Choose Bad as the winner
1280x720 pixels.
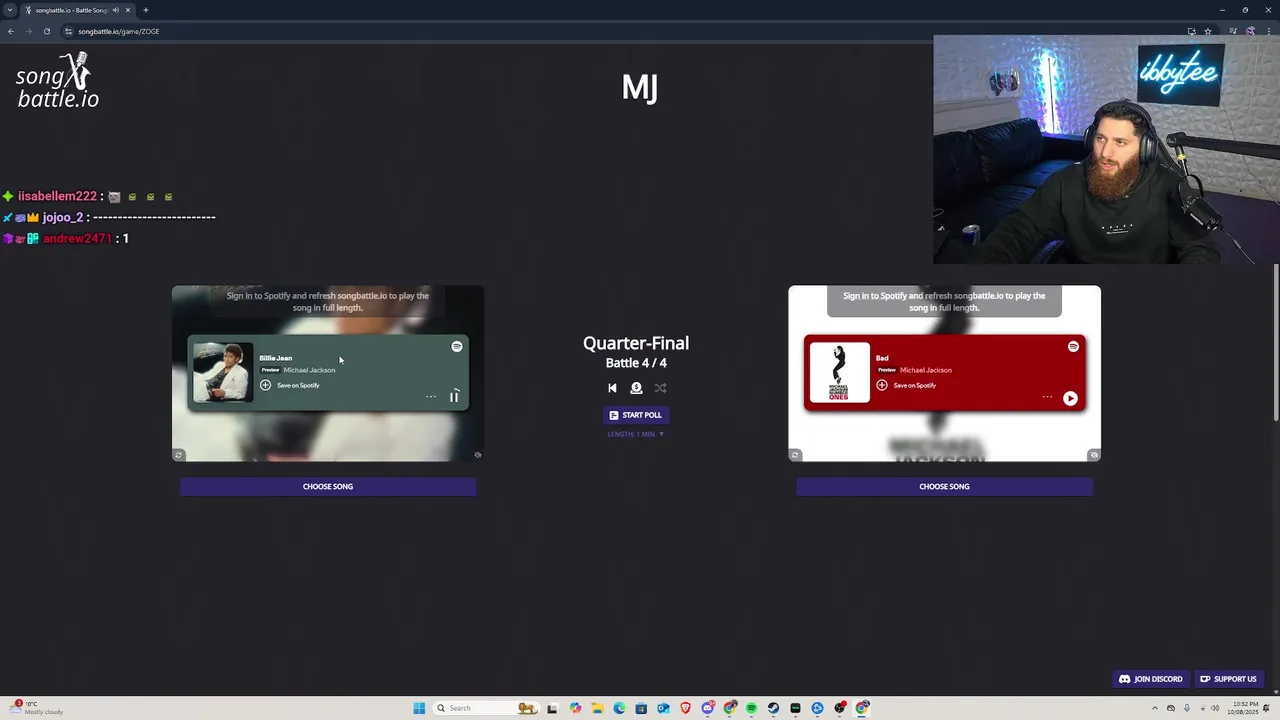click(944, 487)
